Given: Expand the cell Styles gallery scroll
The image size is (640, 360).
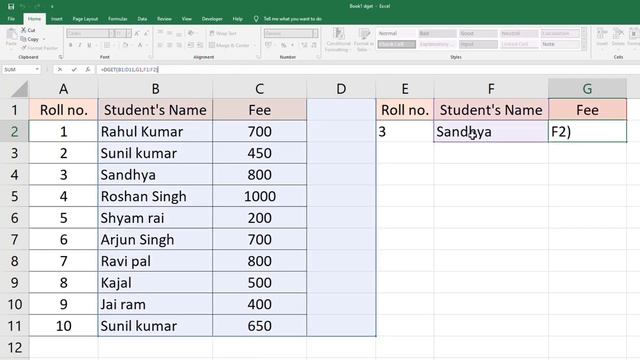Looking at the screenshot, I should pyautogui.click(x=584, y=48).
